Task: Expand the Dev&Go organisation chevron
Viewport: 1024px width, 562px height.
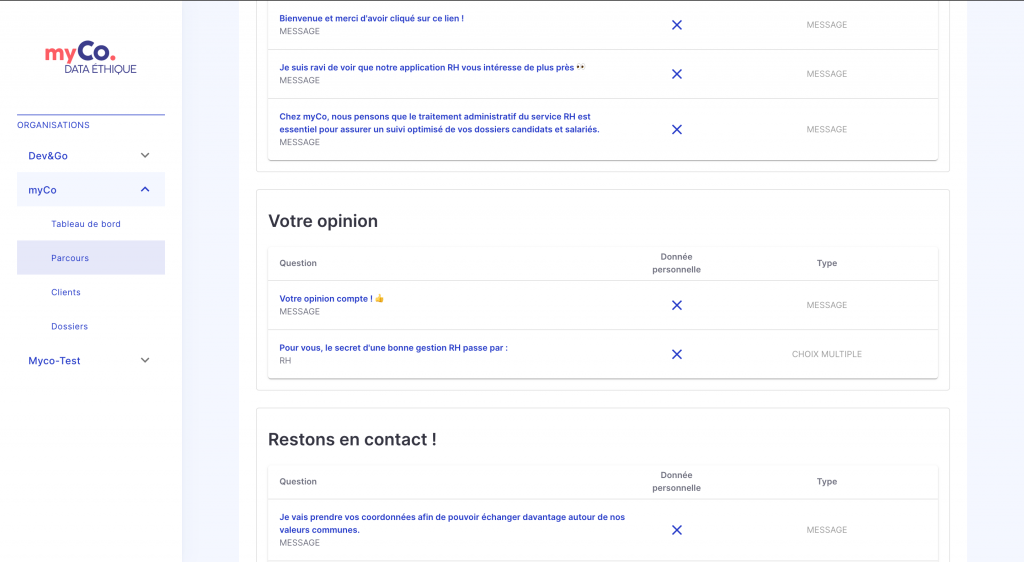Action: tap(145, 155)
